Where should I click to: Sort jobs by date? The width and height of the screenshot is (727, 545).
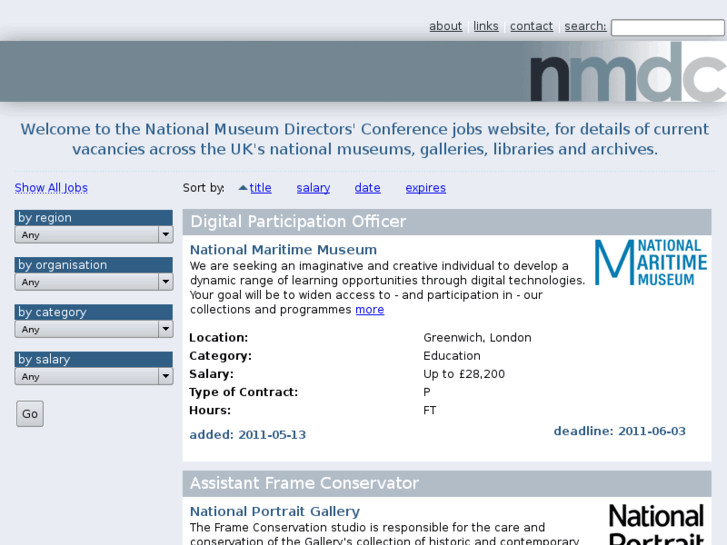pos(368,188)
